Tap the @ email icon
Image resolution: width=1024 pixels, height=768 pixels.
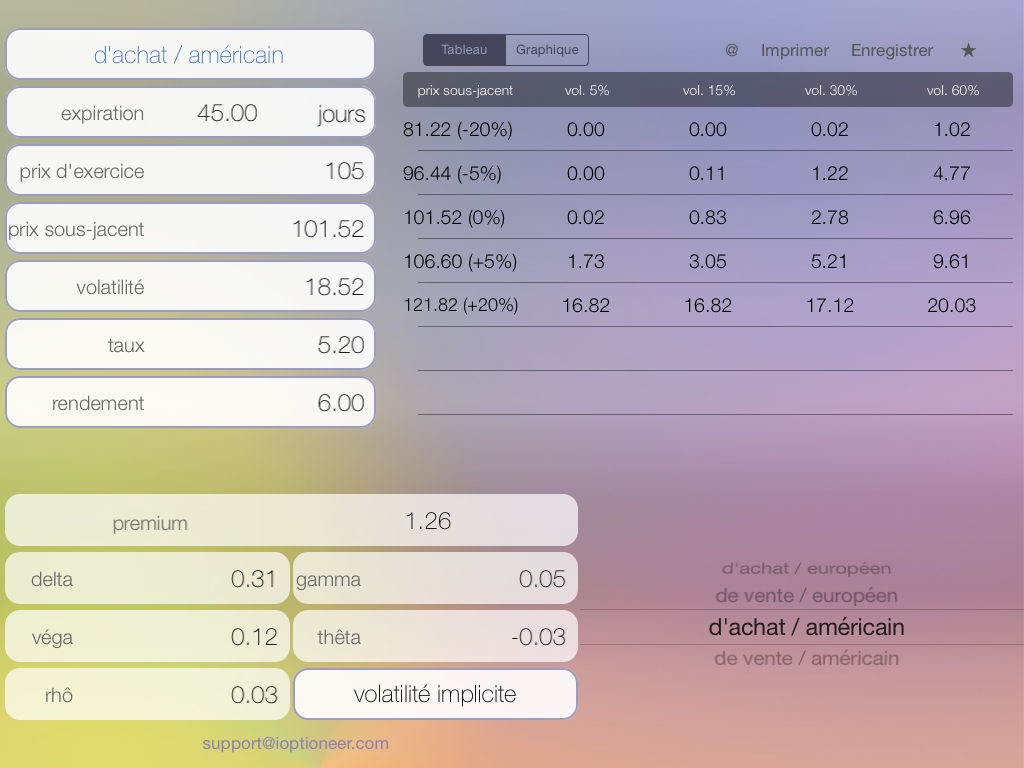(x=731, y=50)
